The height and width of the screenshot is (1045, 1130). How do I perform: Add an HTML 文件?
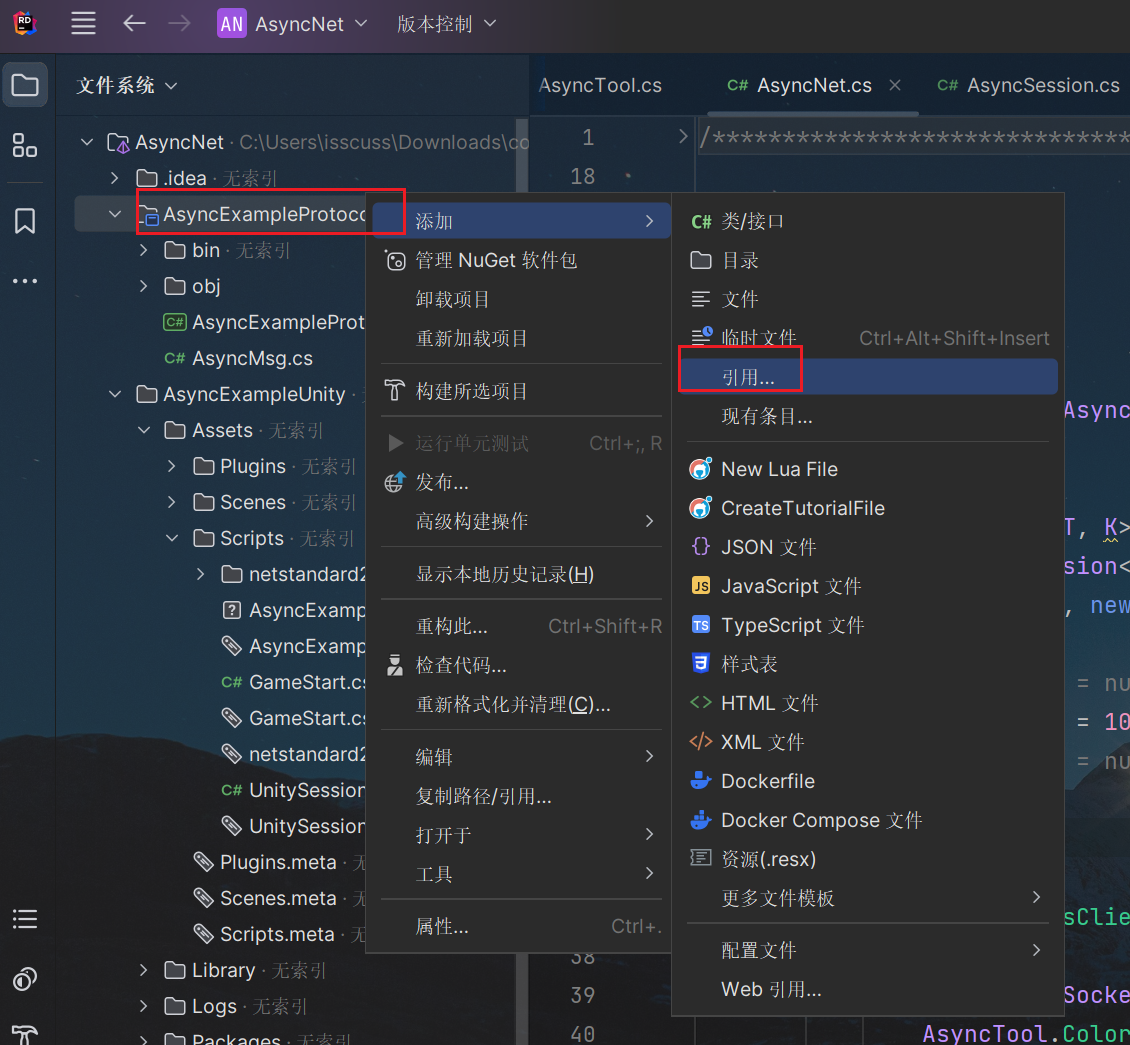coord(867,703)
